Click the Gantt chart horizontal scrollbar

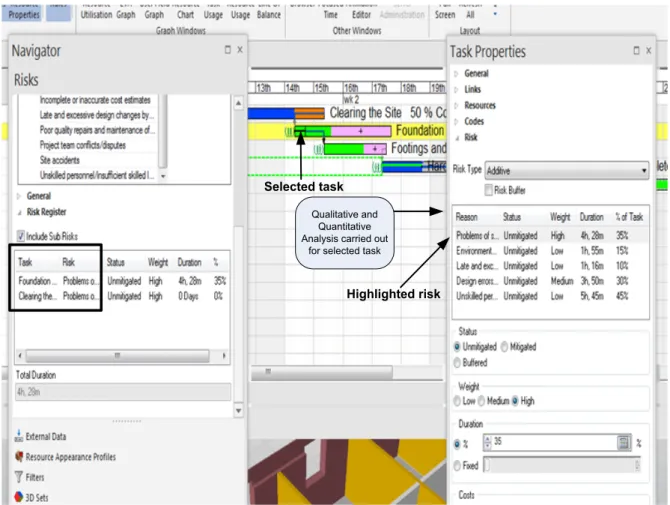point(321,372)
